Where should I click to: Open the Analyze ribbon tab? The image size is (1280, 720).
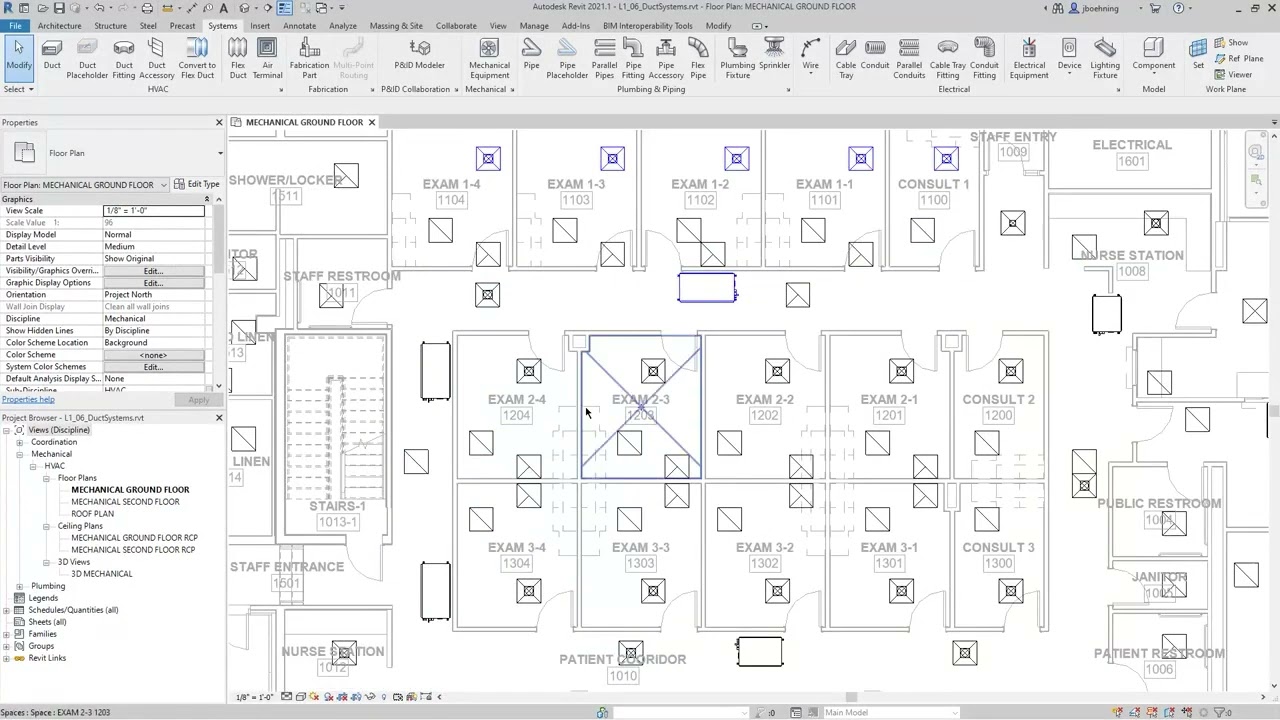(x=342, y=26)
